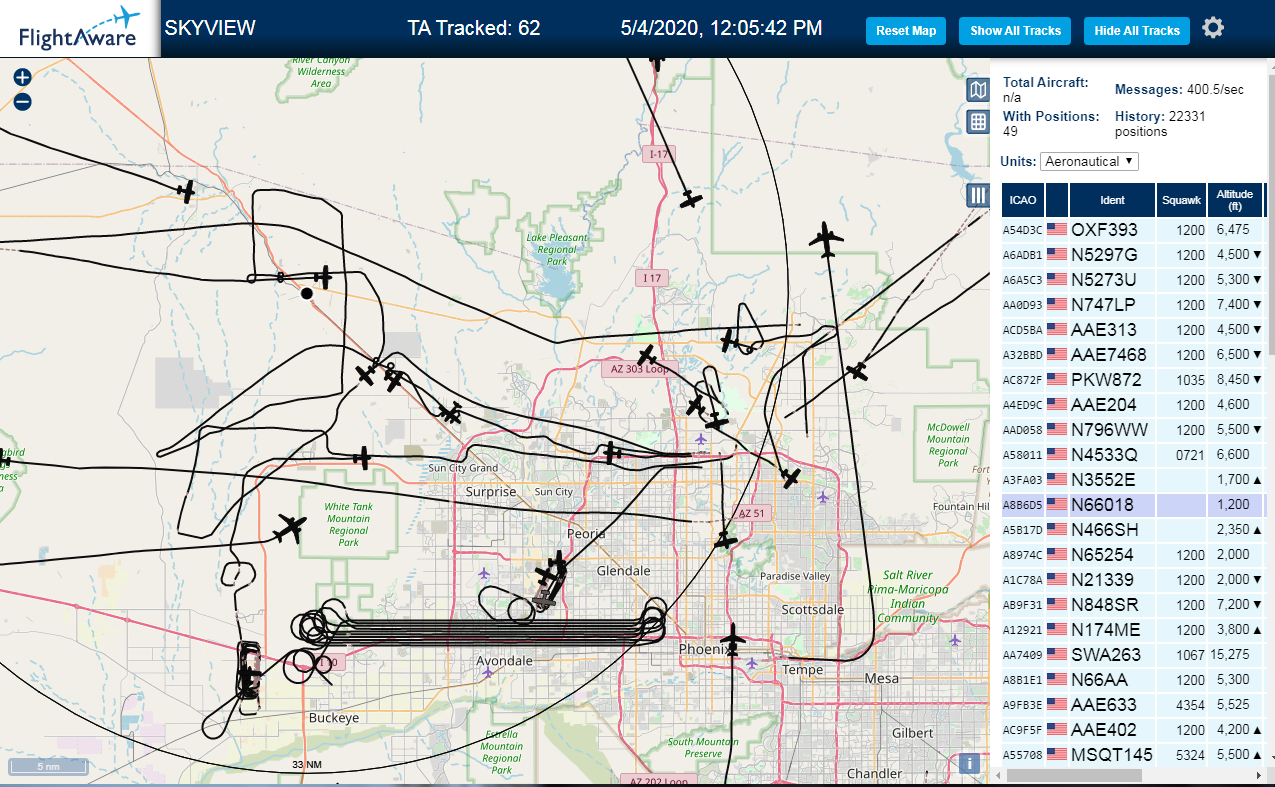
Task: Sort table by Altitude column
Action: tap(1235, 200)
